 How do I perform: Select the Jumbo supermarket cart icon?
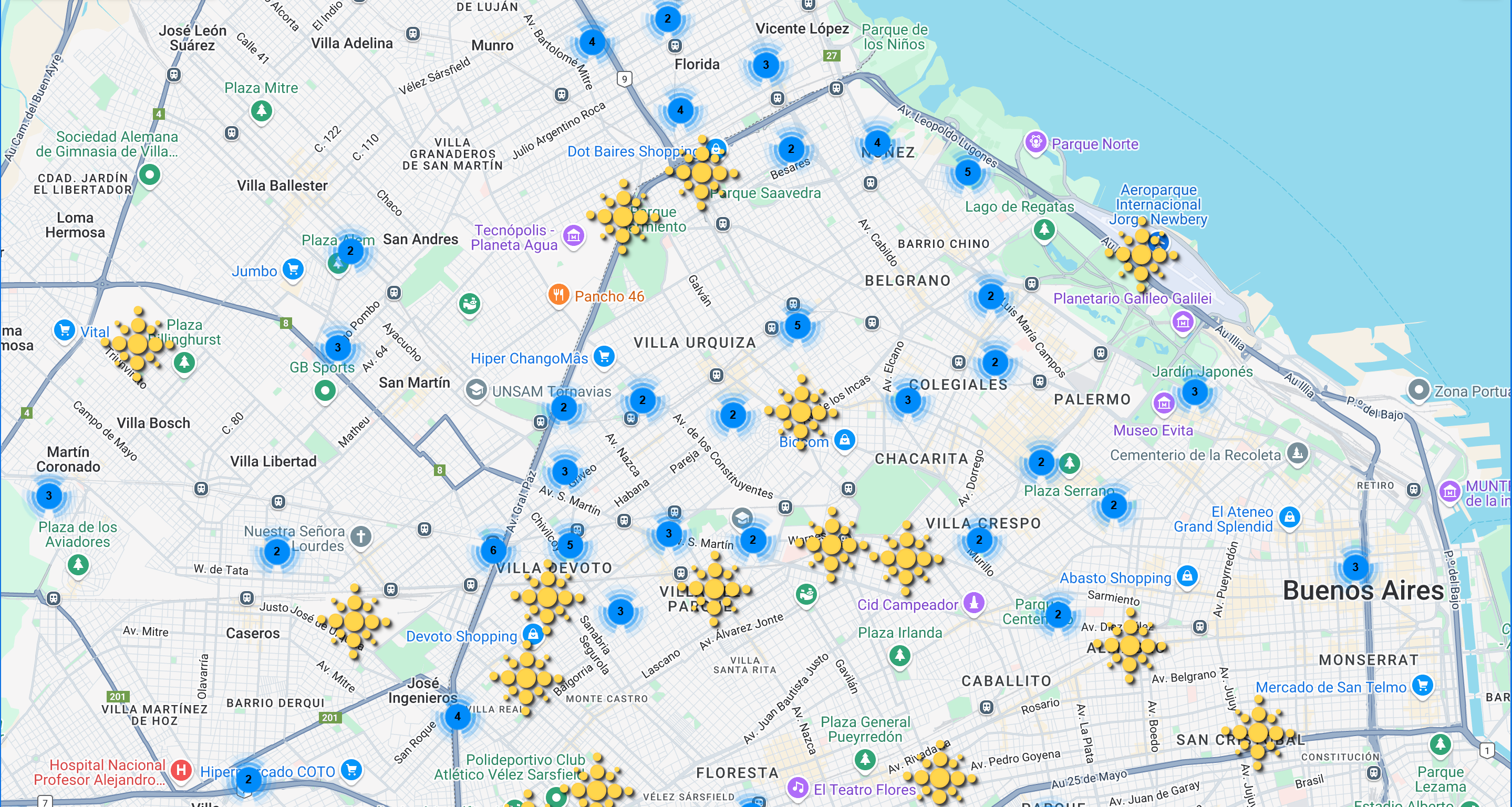[293, 271]
